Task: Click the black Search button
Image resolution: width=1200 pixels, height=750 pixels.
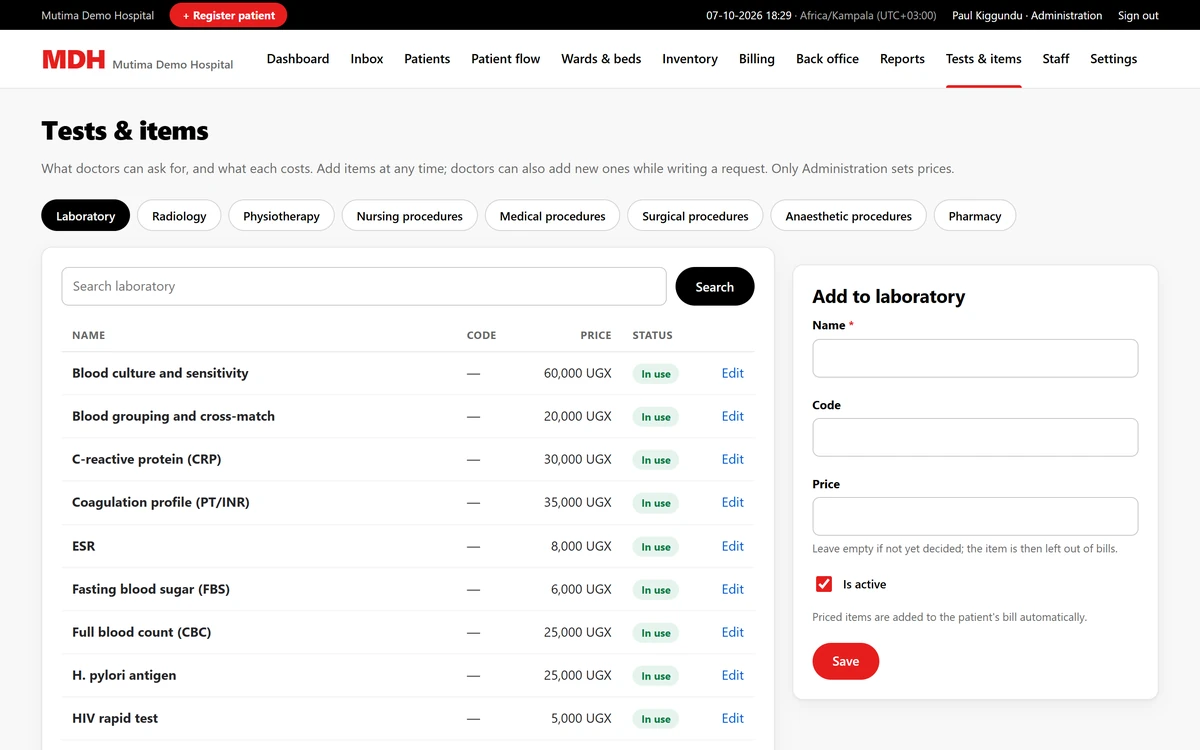Action: pyautogui.click(x=715, y=287)
